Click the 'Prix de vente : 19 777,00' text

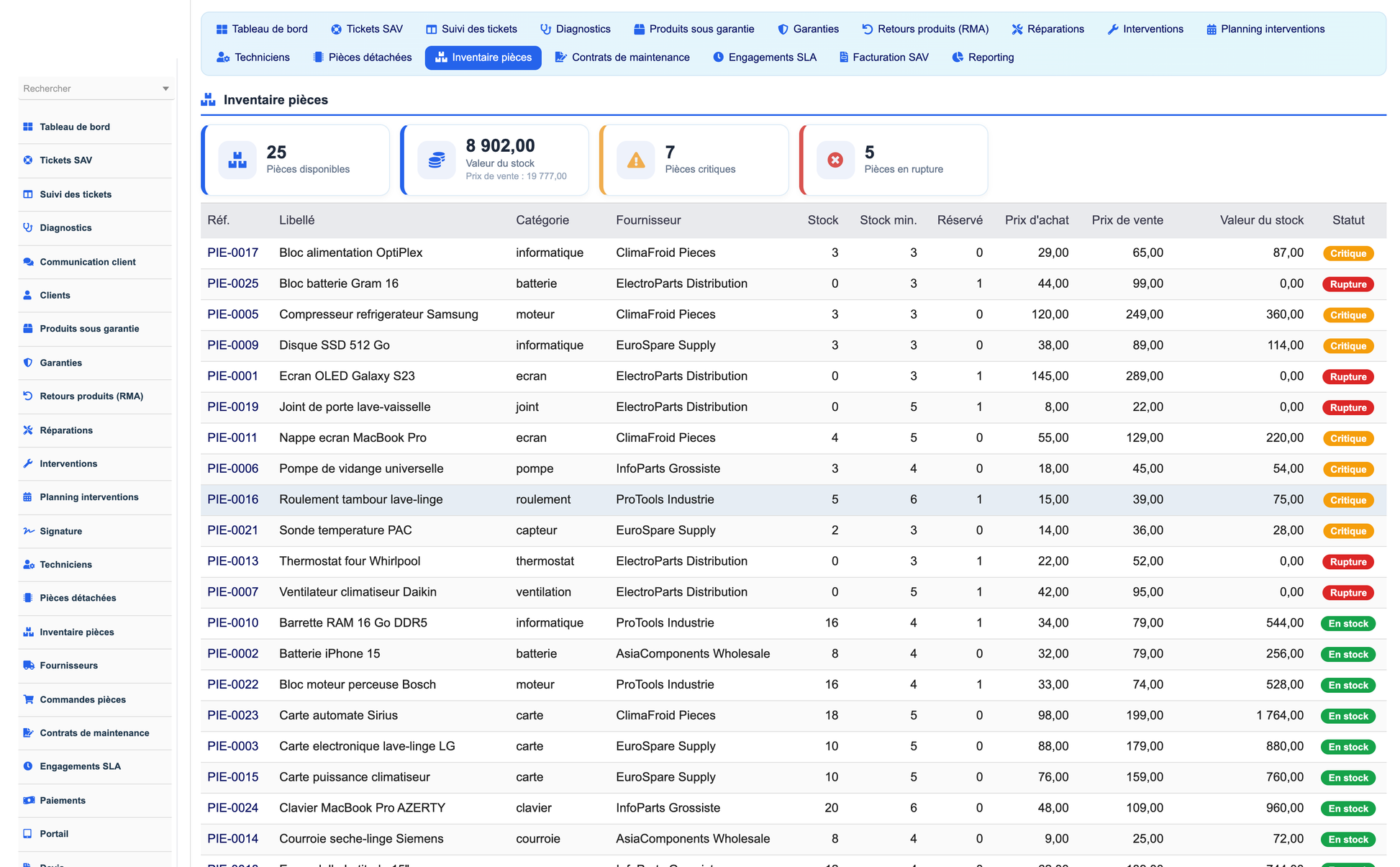point(516,176)
